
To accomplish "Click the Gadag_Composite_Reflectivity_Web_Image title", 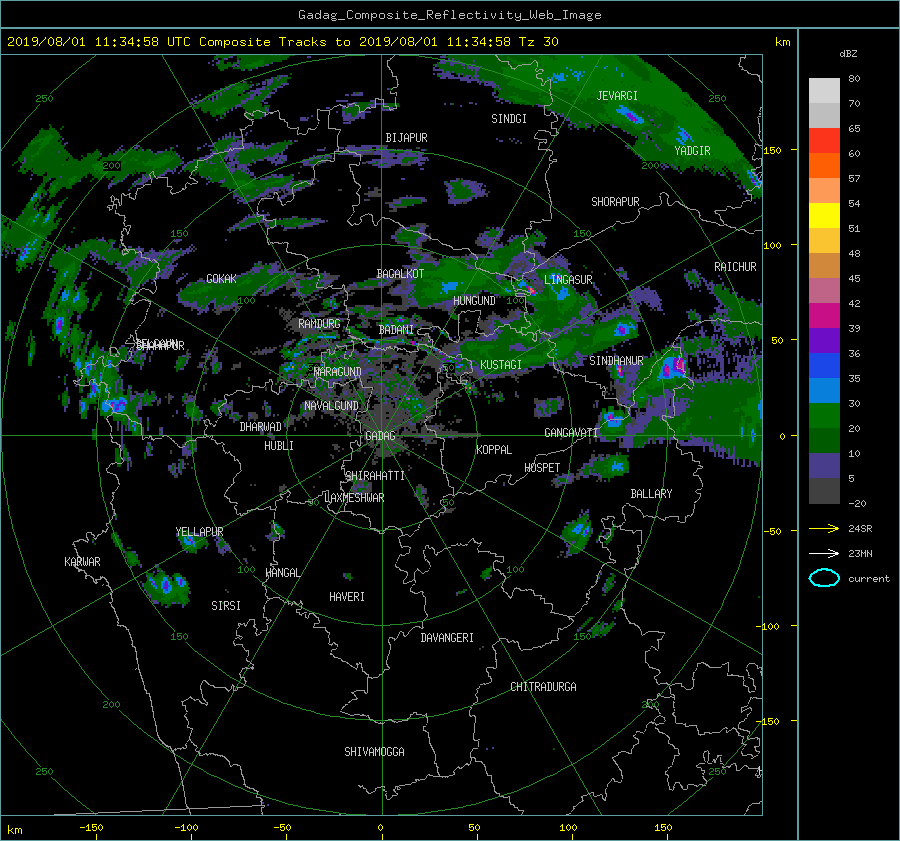I will [449, 15].
